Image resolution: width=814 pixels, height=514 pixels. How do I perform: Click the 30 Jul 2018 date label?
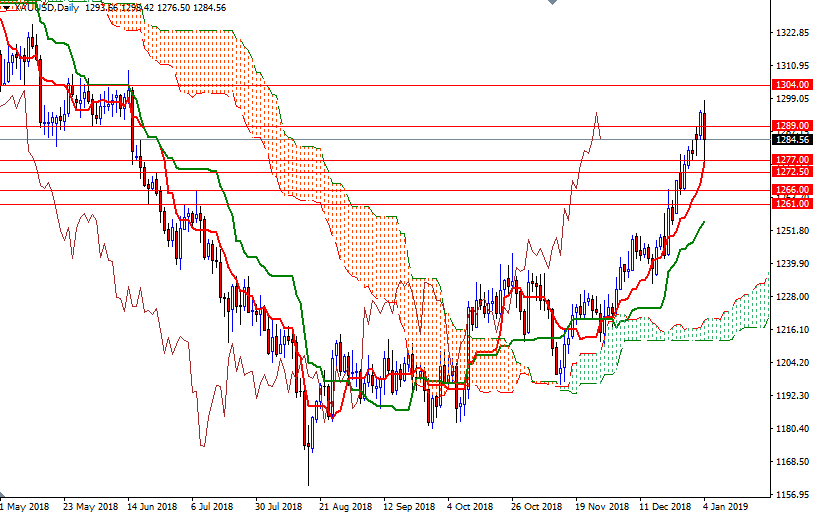click(279, 507)
